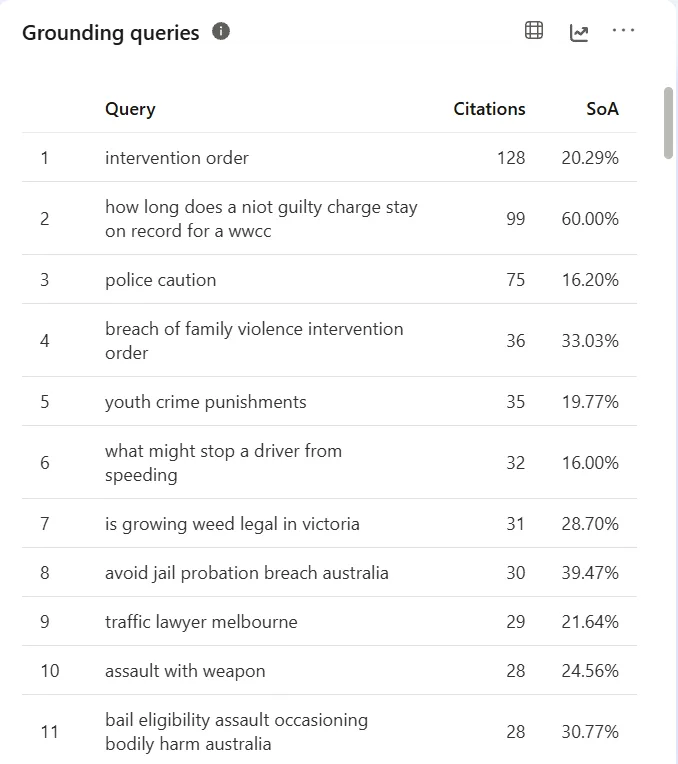
Task: Select the 'youth crime punishments' query
Action: (x=206, y=402)
